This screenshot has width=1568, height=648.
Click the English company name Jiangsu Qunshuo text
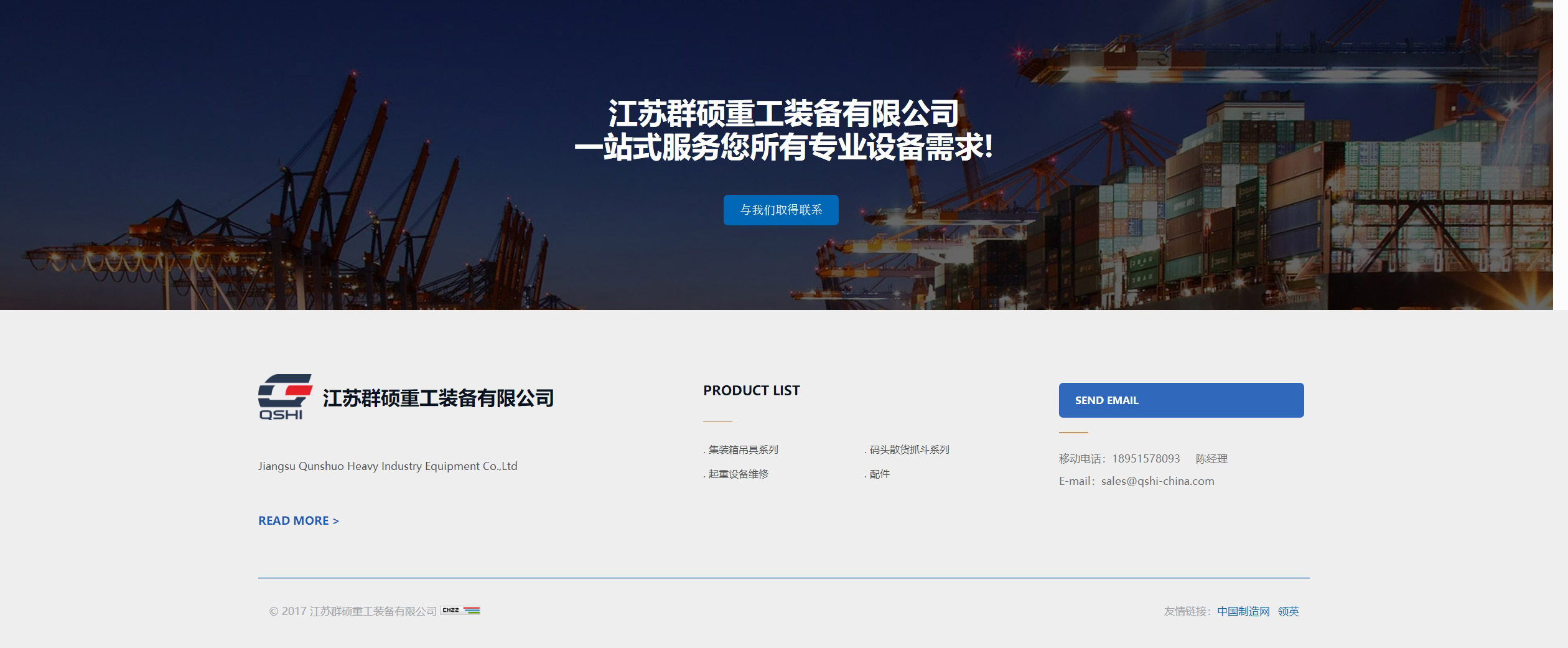pos(388,465)
